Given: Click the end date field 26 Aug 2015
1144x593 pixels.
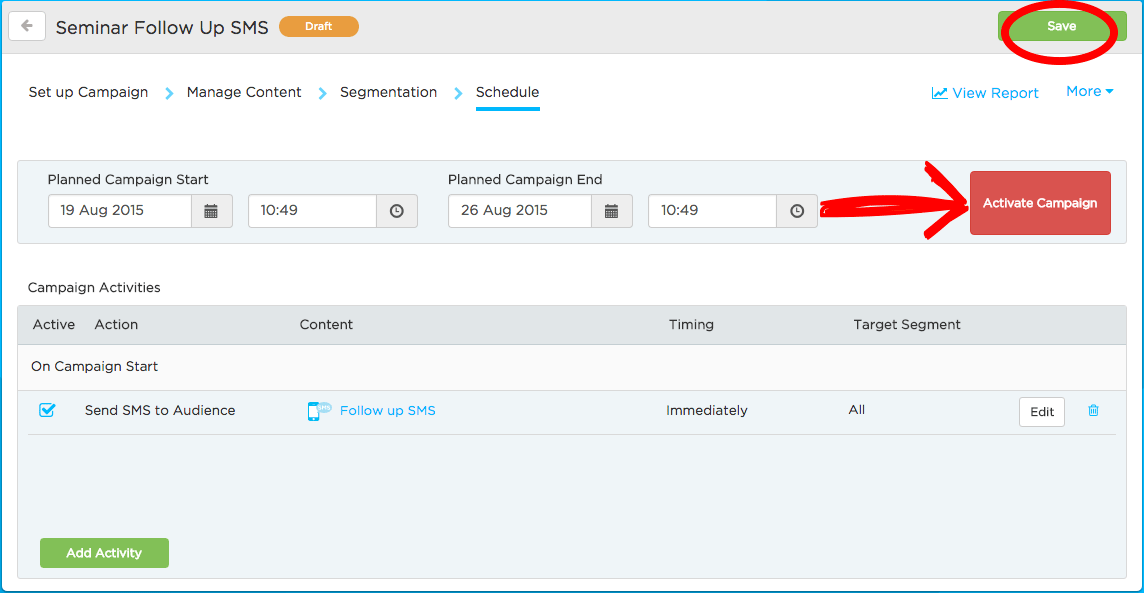Looking at the screenshot, I should 520,211.
